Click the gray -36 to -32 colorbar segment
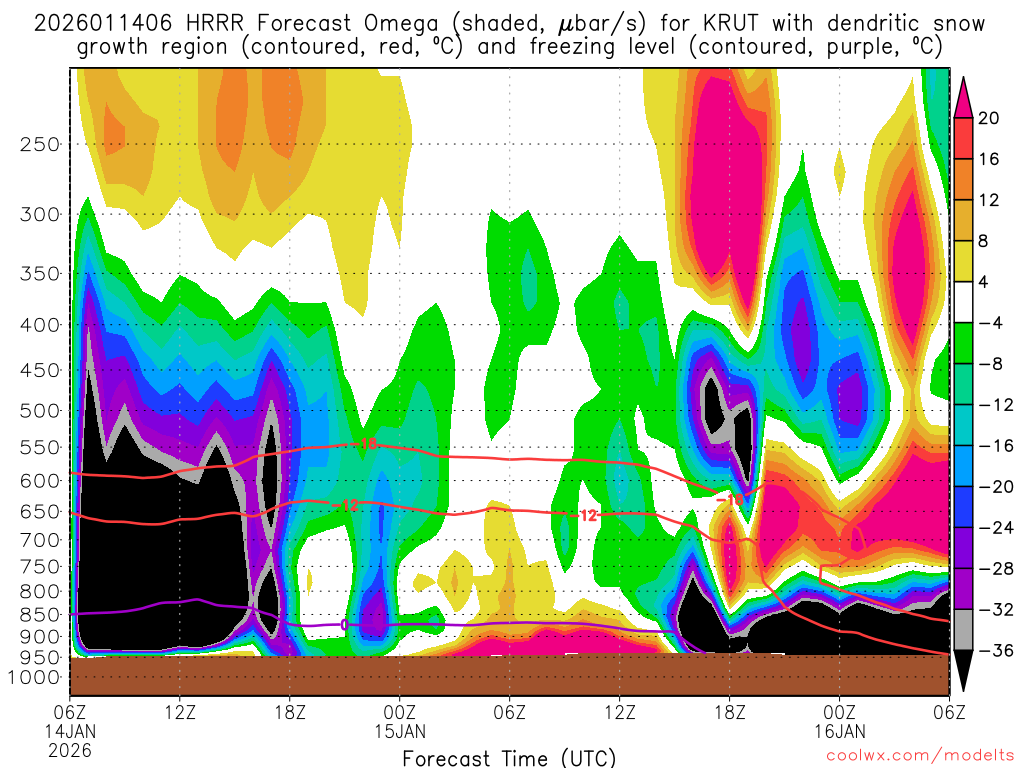 point(963,630)
